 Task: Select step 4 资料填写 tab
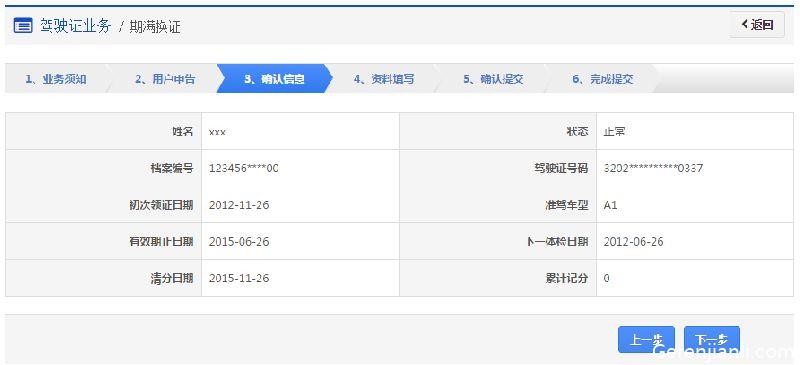click(384, 79)
